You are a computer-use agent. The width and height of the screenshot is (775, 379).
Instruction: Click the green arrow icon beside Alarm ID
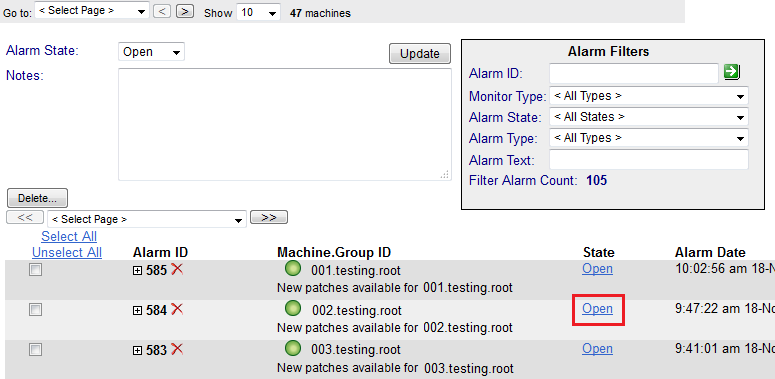731,72
